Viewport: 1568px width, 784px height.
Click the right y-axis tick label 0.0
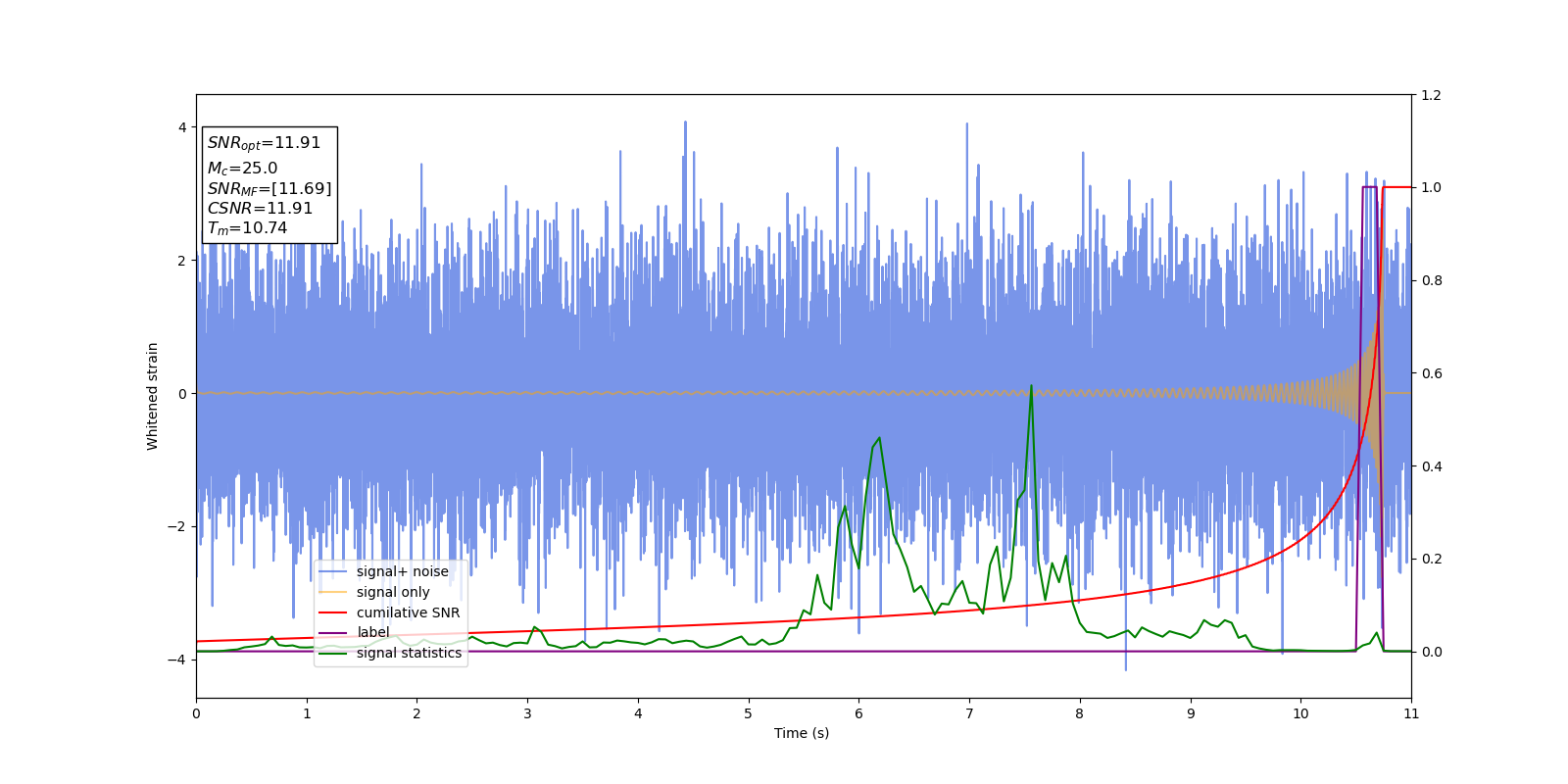(1431, 652)
